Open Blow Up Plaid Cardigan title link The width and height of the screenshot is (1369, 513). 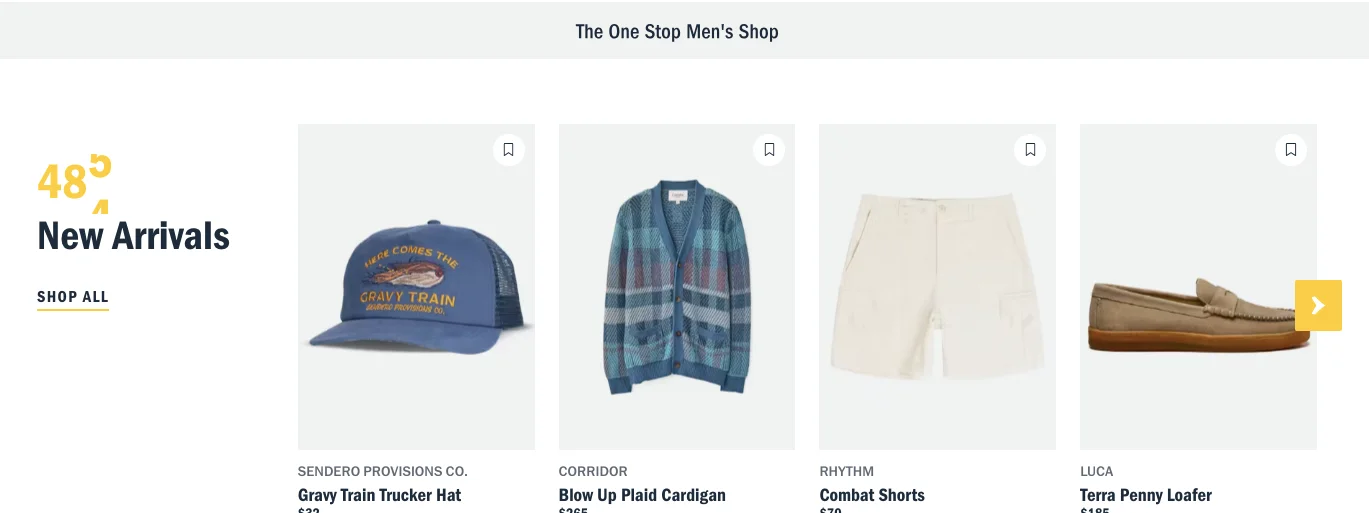[x=642, y=495]
